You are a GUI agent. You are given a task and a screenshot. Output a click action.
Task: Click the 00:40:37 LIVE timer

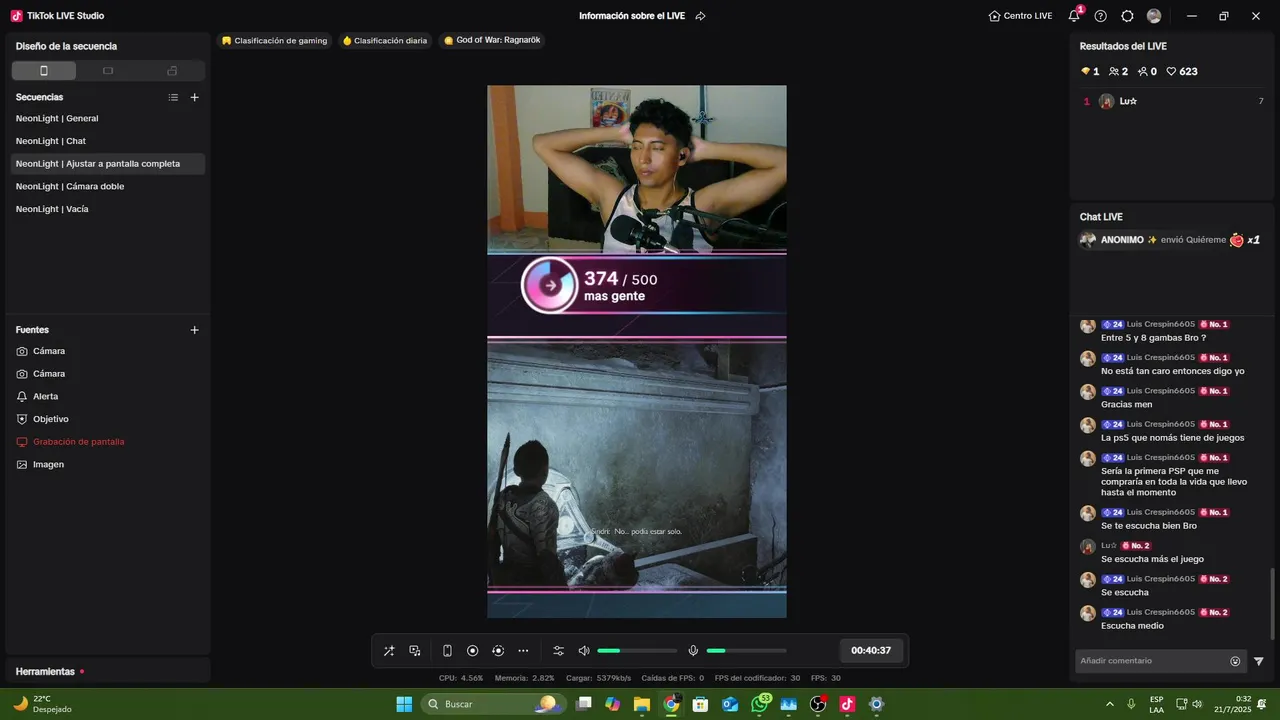pos(871,651)
